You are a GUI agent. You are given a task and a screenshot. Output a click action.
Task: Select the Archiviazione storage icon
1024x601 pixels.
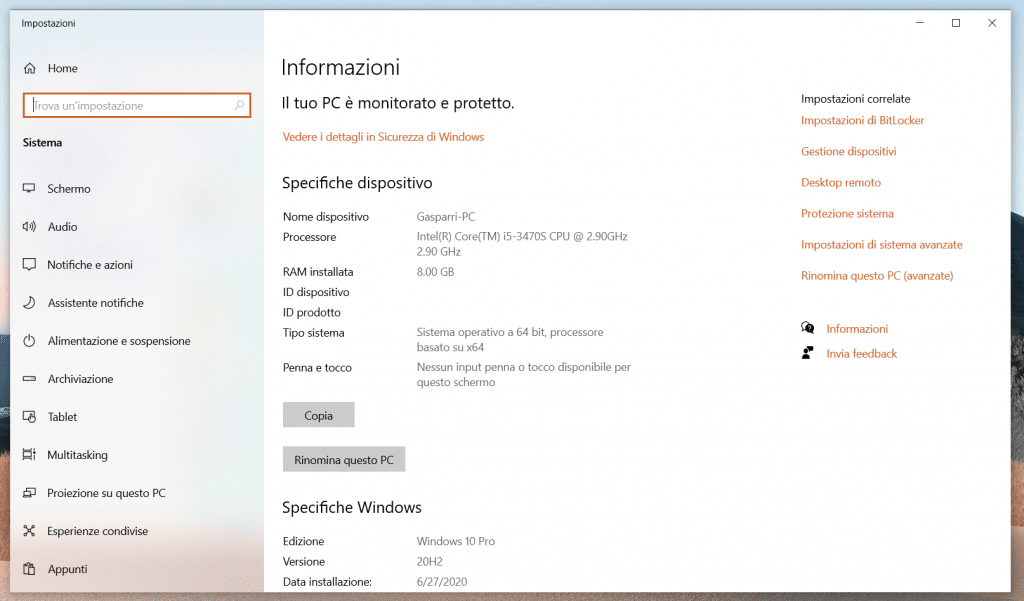point(29,379)
